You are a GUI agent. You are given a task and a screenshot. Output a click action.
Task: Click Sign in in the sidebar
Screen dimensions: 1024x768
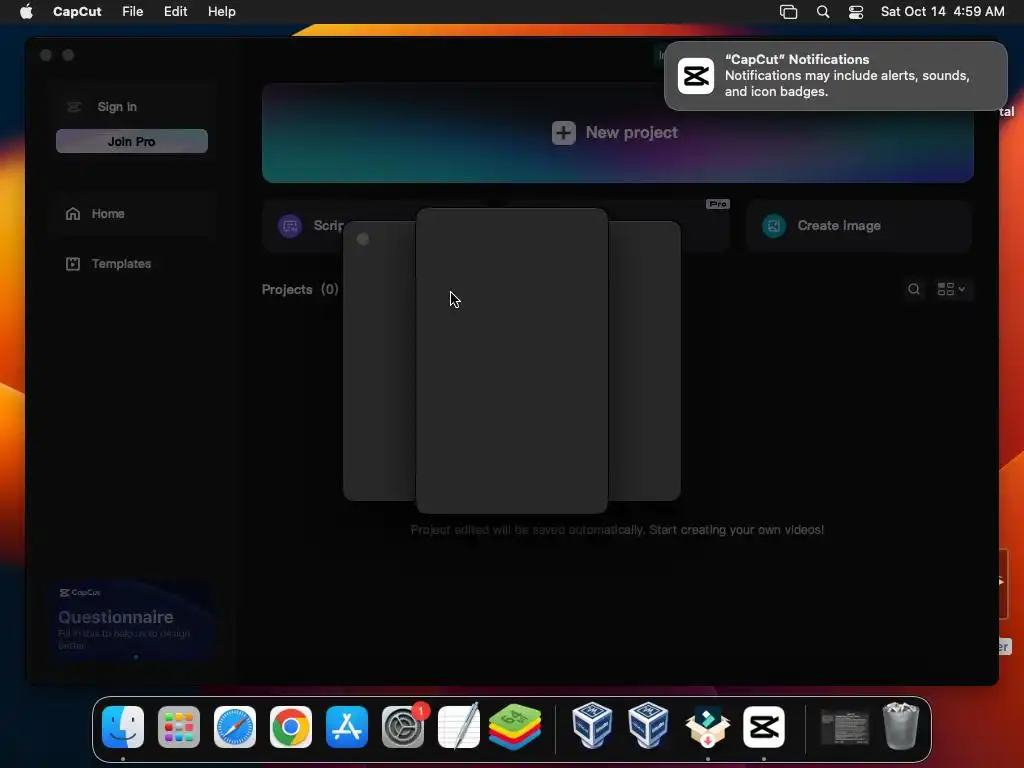(x=117, y=106)
